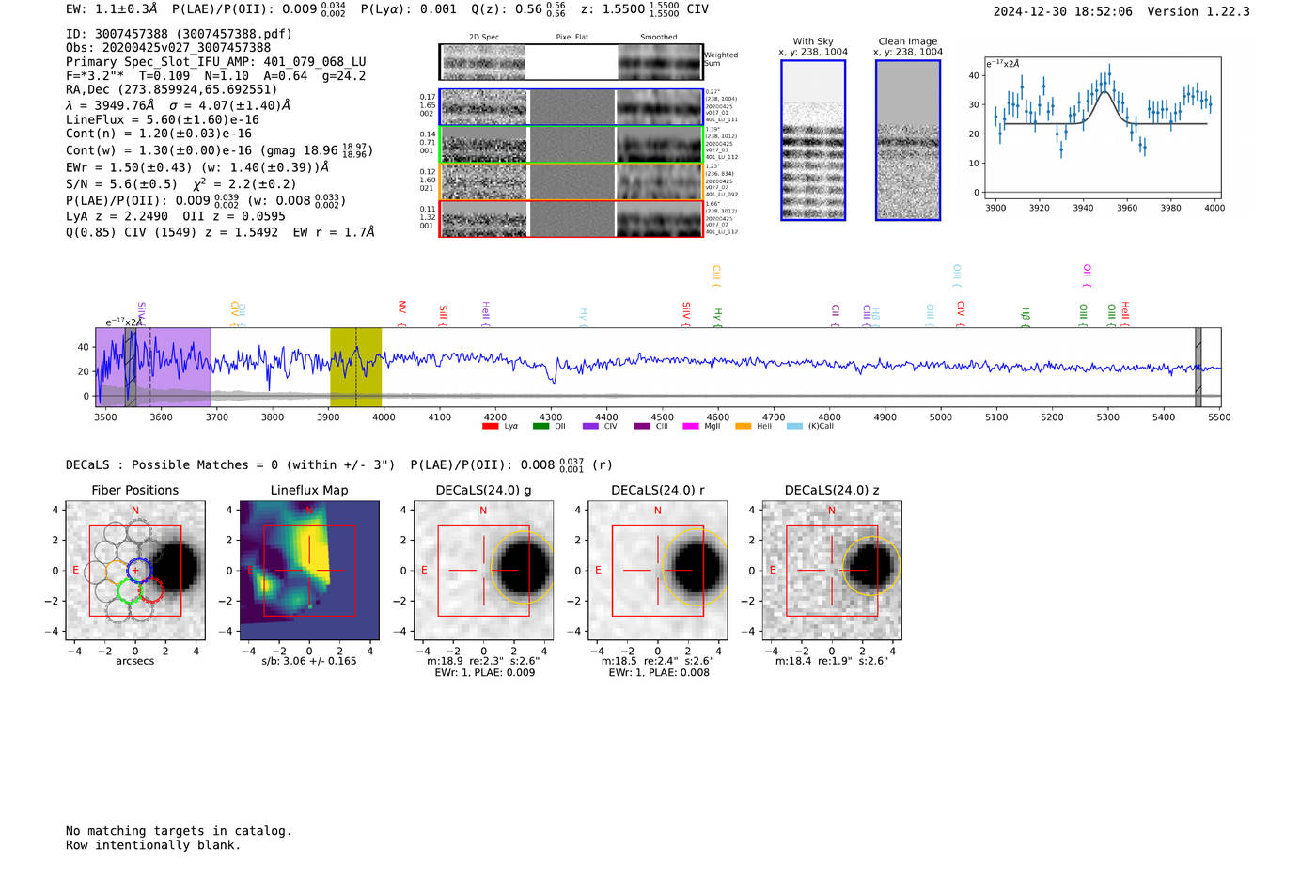Select the red-framed 2D spectrum row
Viewport: 1316px width, 896px height.
coord(572,218)
